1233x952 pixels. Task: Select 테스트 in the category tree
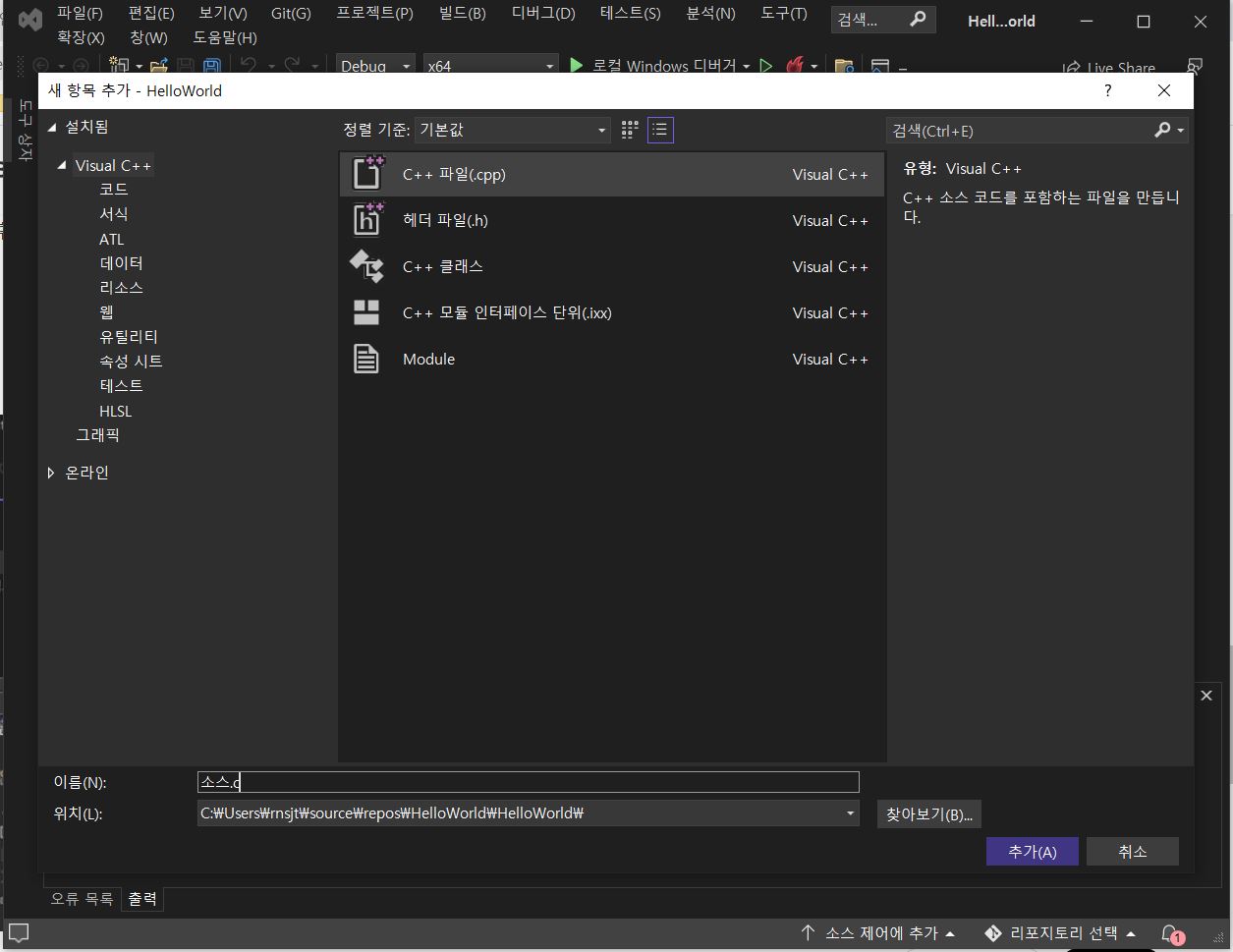[x=122, y=385]
